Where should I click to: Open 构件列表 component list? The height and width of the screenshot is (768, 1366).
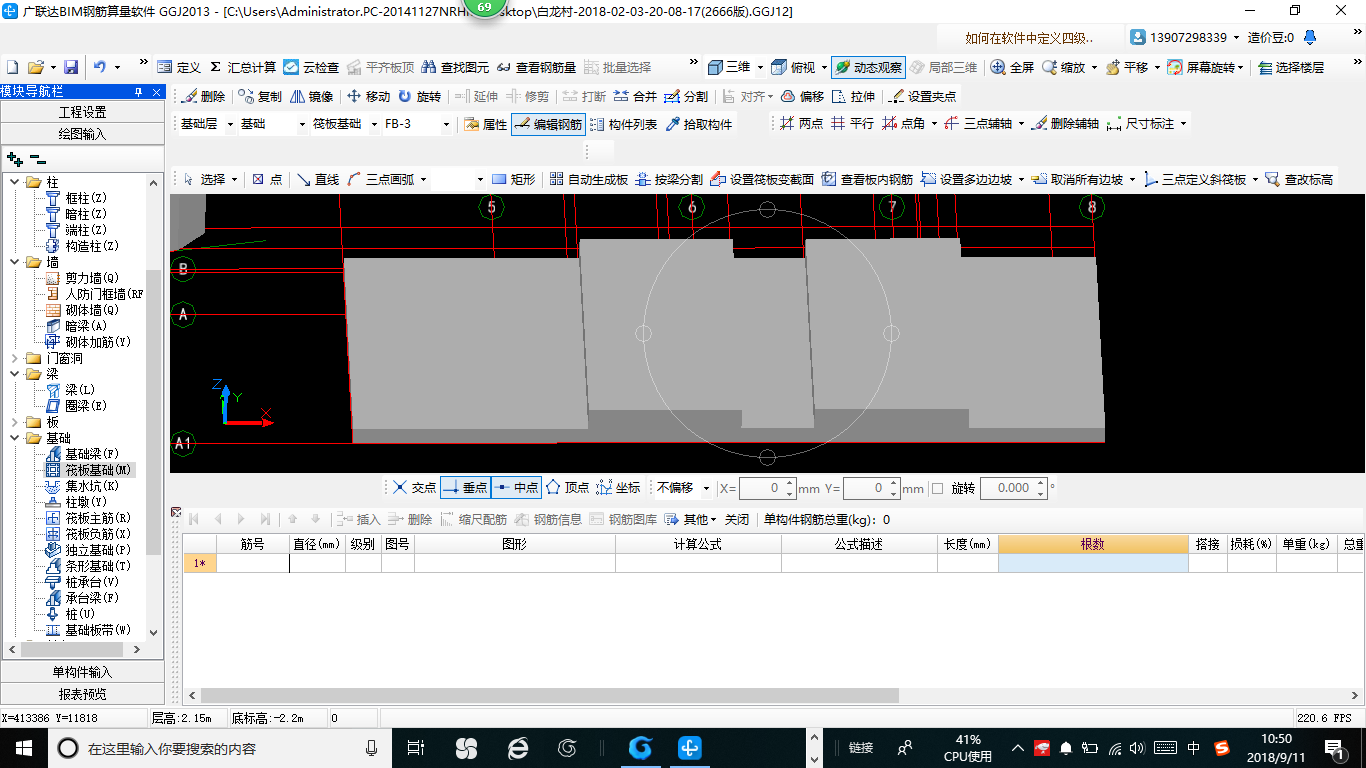click(x=623, y=124)
